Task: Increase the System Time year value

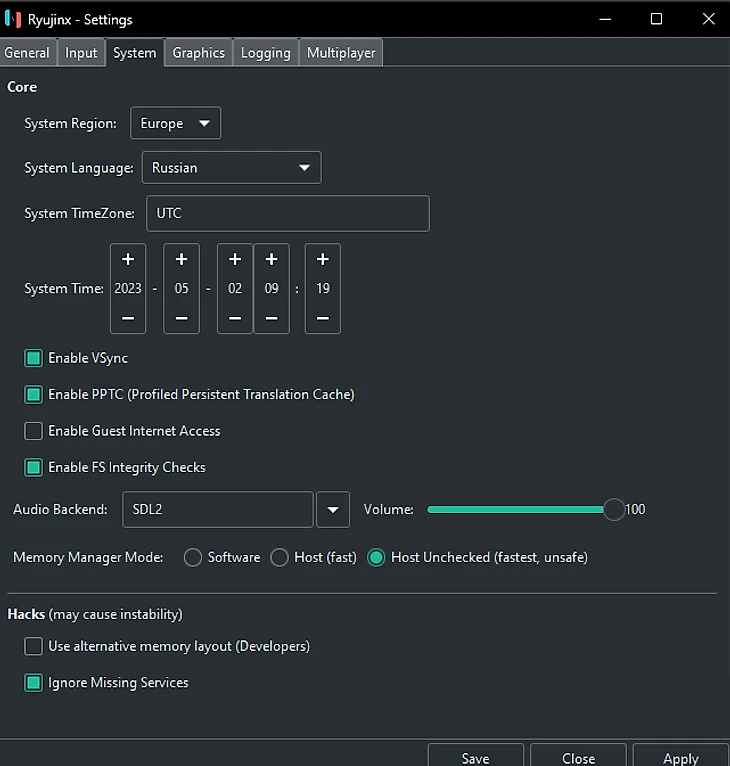Action: click(128, 259)
